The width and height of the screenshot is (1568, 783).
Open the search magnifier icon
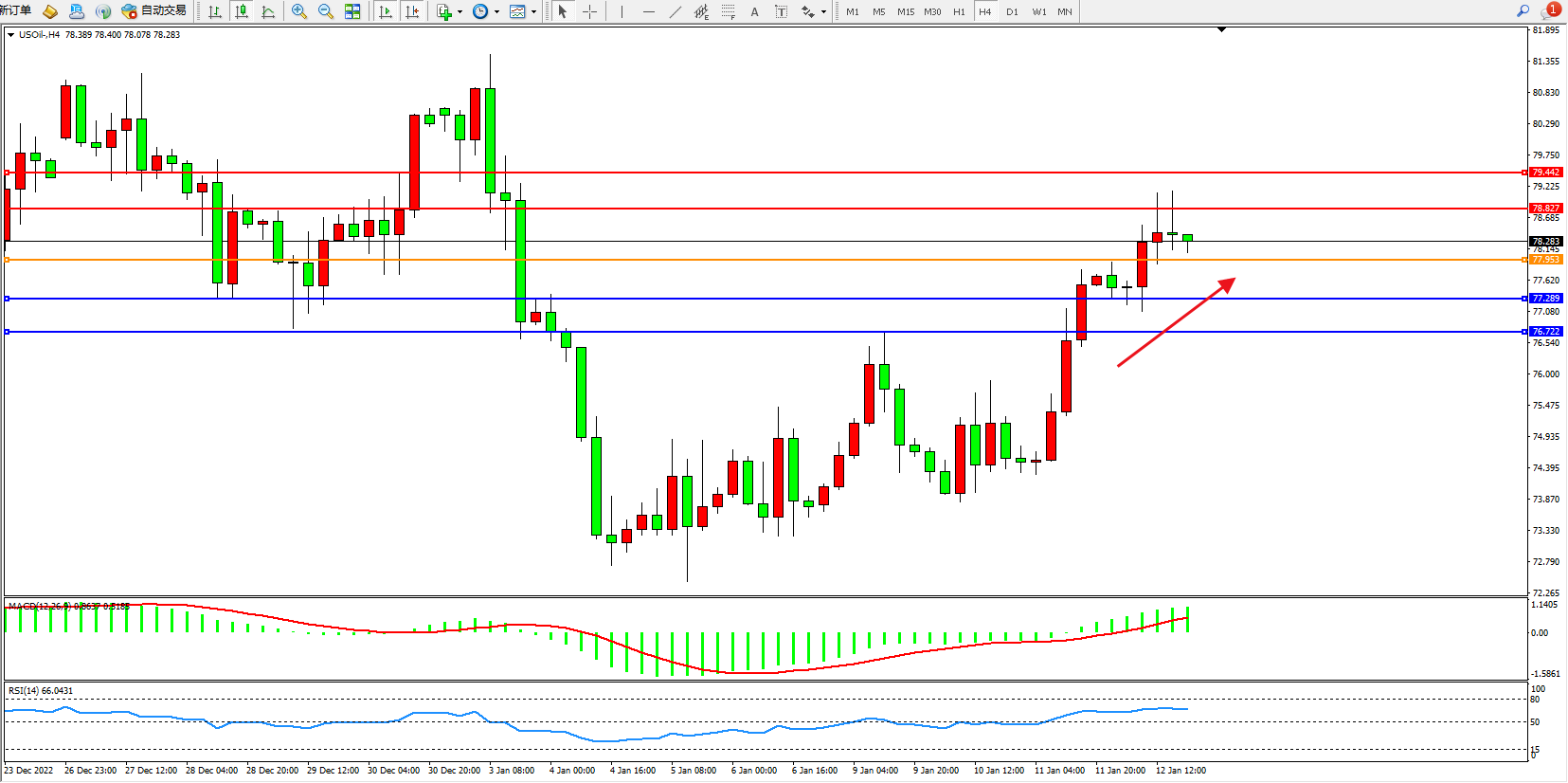pos(1523,11)
